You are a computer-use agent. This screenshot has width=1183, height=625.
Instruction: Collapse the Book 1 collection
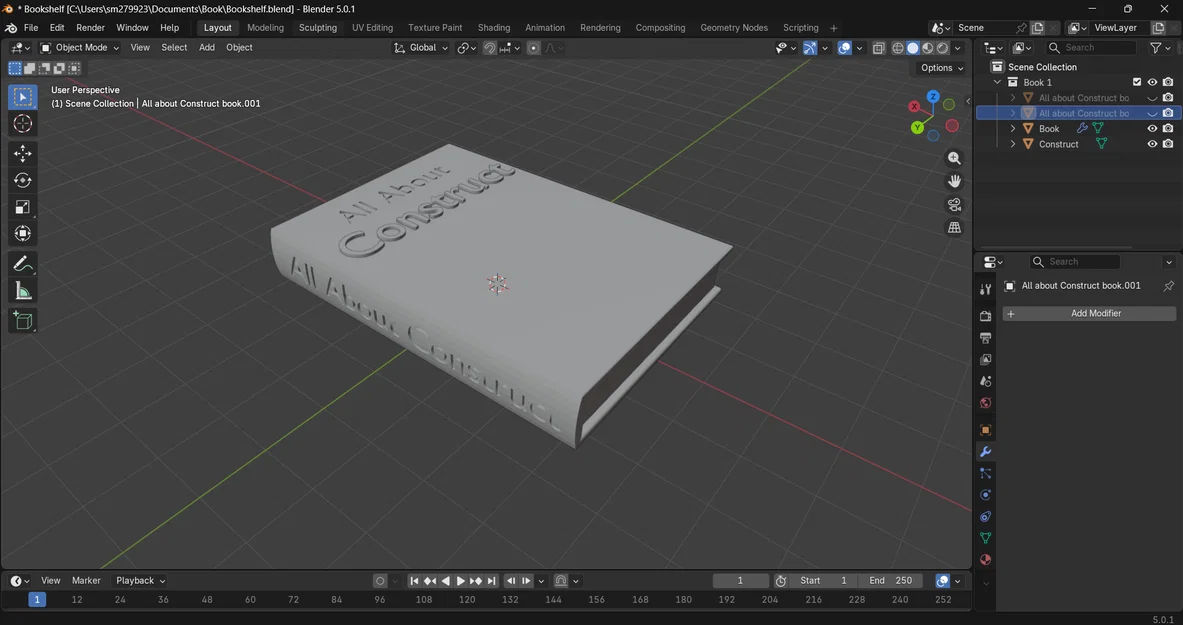(996, 82)
